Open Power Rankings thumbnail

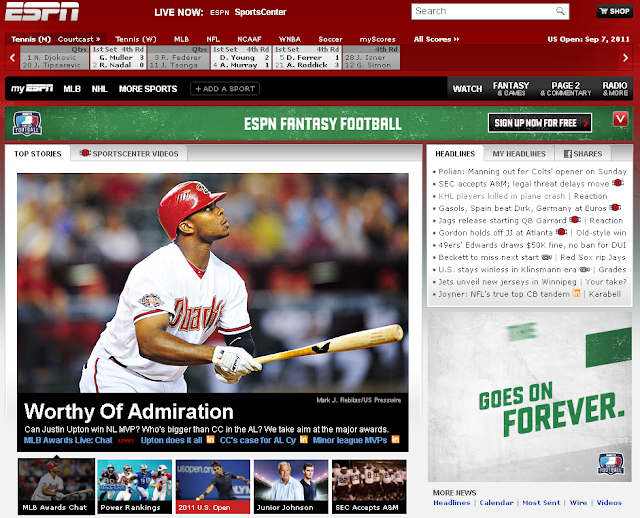pos(134,486)
